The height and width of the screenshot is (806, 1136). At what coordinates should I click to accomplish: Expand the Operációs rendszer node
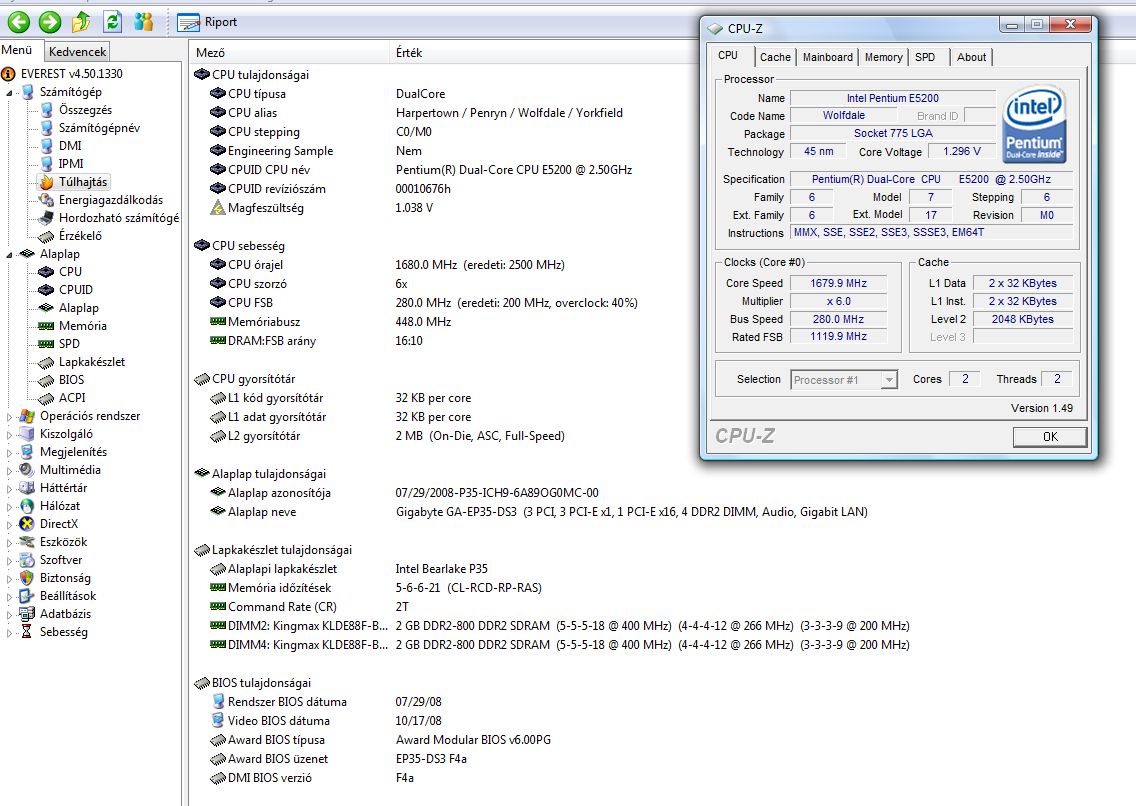(x=9, y=417)
